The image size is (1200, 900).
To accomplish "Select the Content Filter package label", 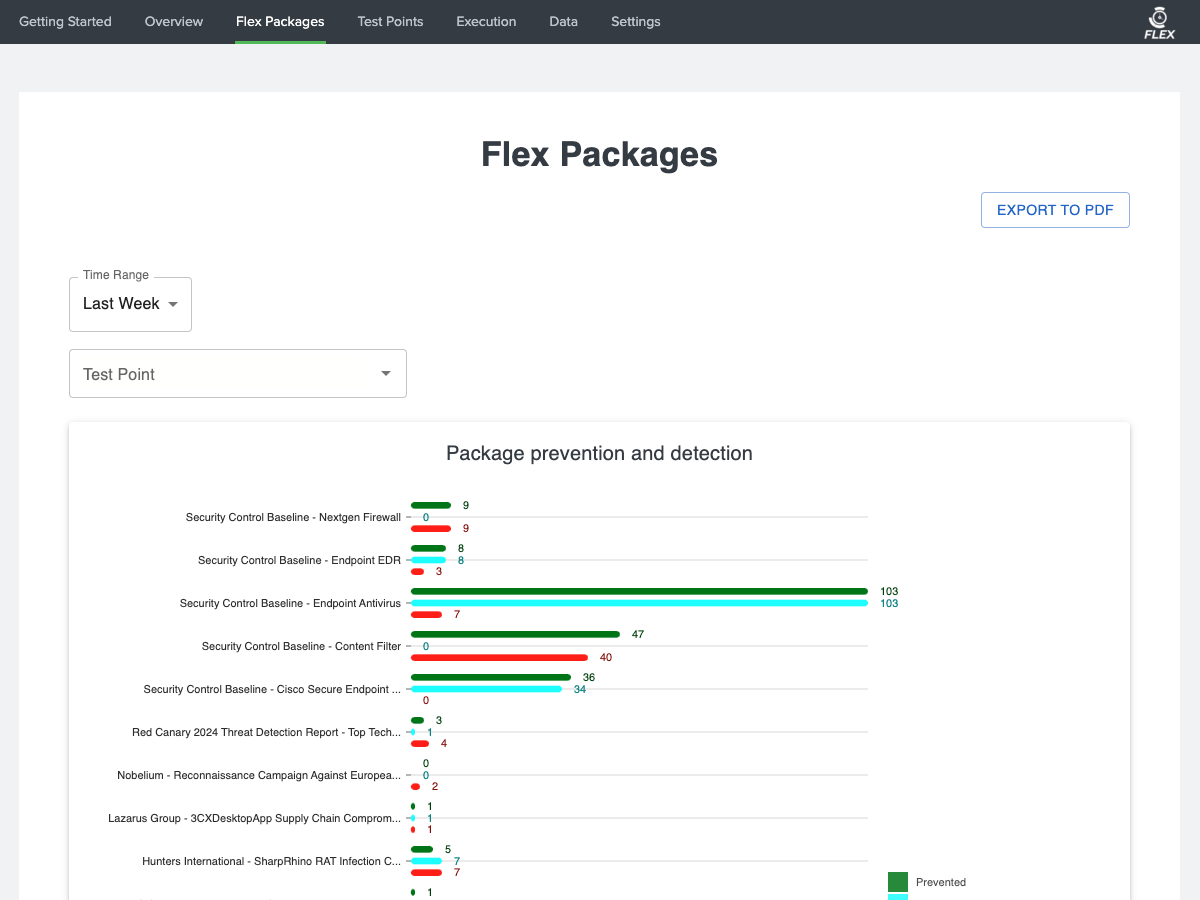I will (x=301, y=646).
